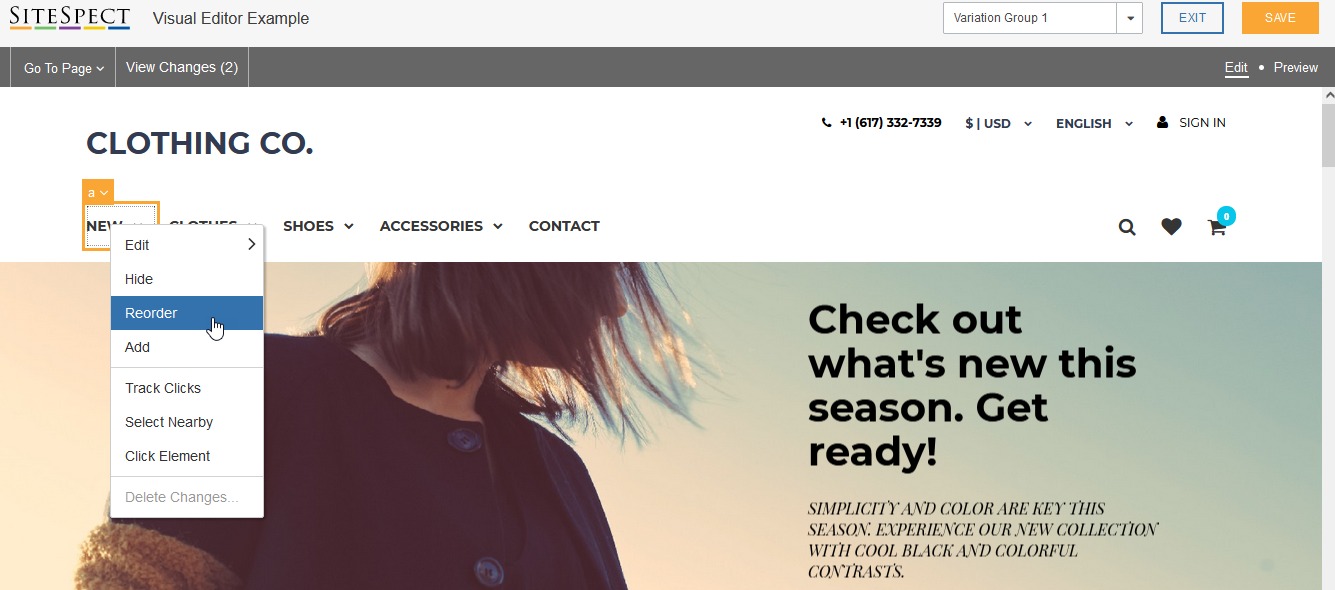This screenshot has width=1335, height=590.
Task: Click the page vertical scrollbar thumb
Action: (x=1328, y=135)
